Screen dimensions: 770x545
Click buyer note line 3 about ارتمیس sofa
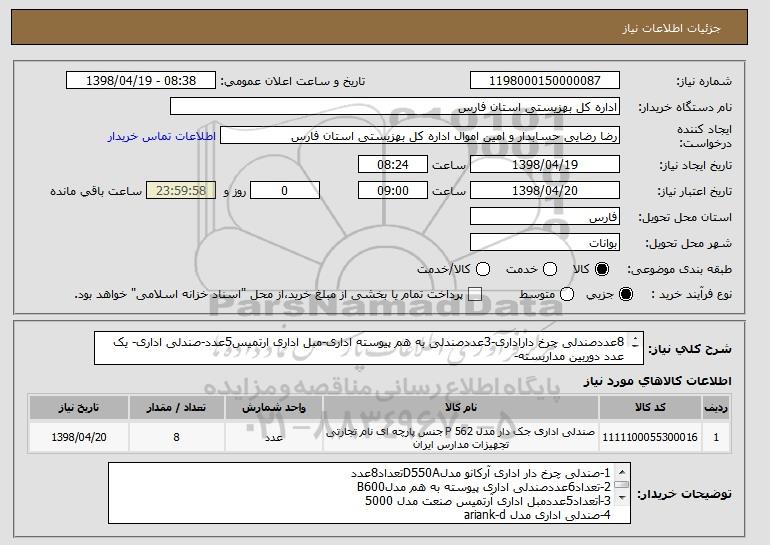click(x=488, y=501)
